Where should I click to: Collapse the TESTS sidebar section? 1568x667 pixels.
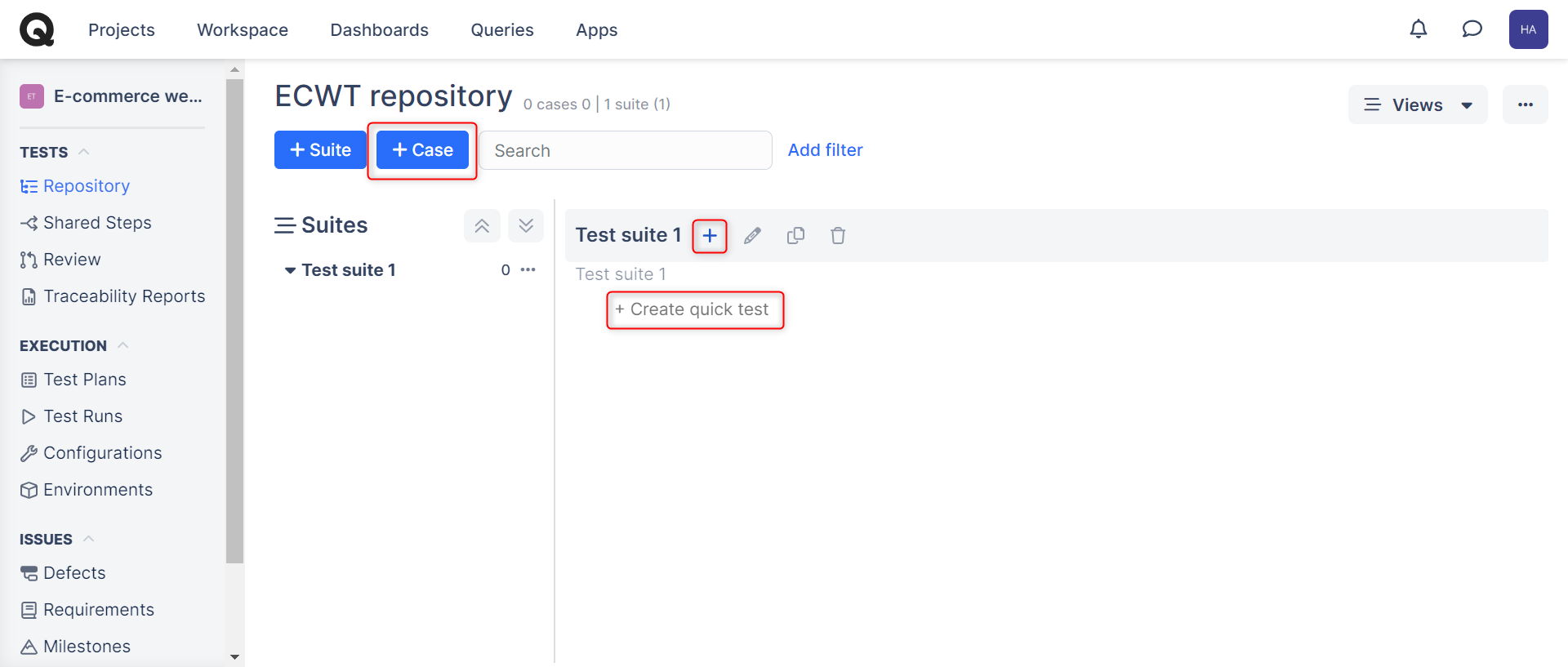click(x=83, y=152)
